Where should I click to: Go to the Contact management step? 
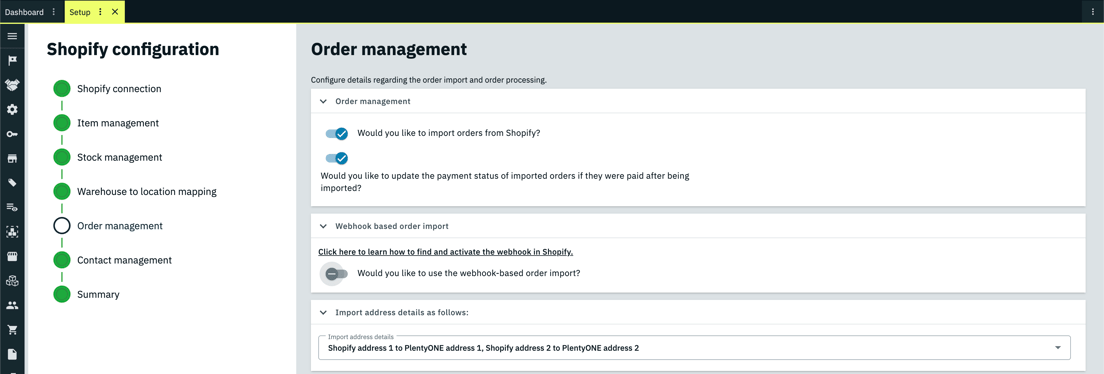[124, 260]
